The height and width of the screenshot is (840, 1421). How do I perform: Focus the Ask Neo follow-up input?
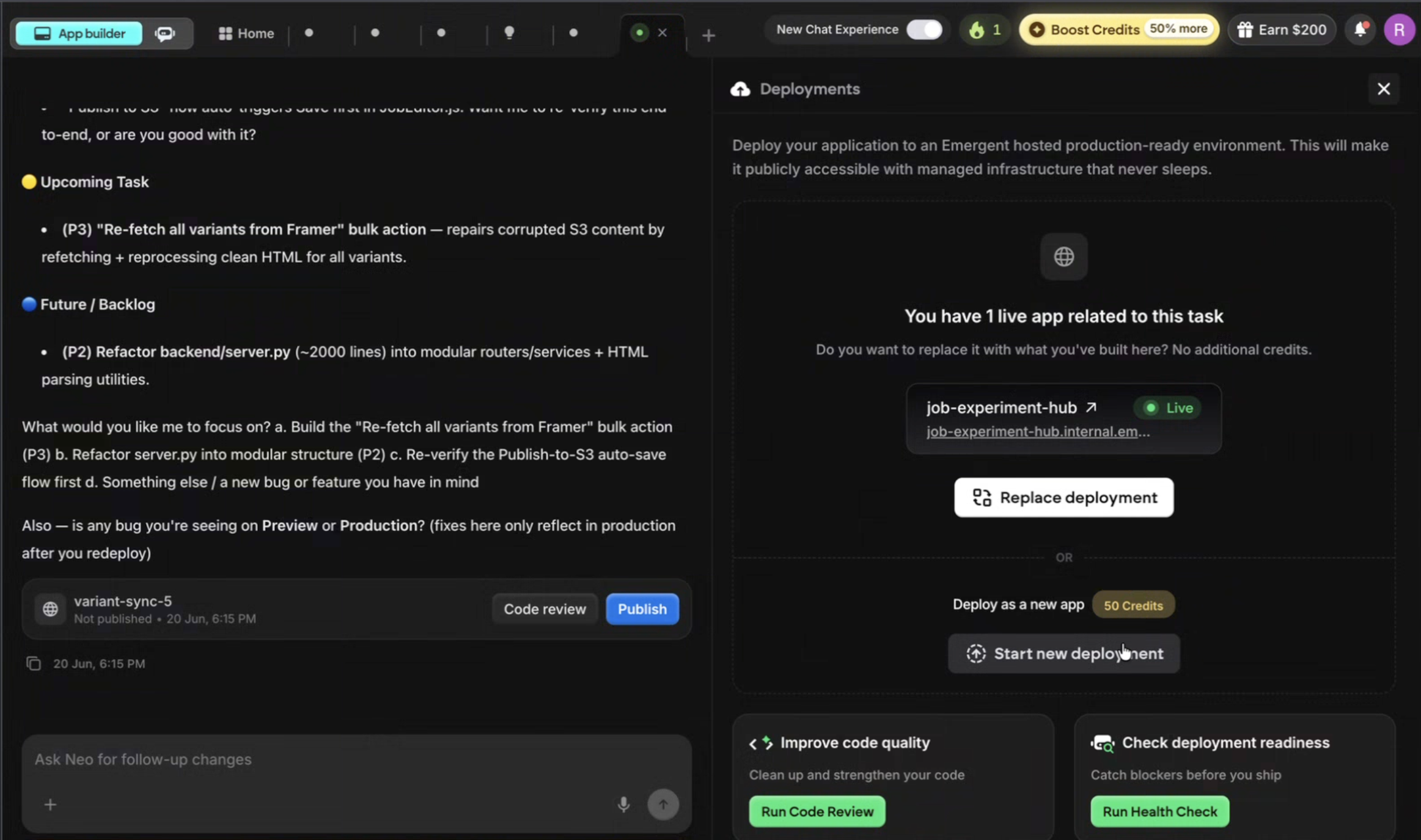coord(356,759)
